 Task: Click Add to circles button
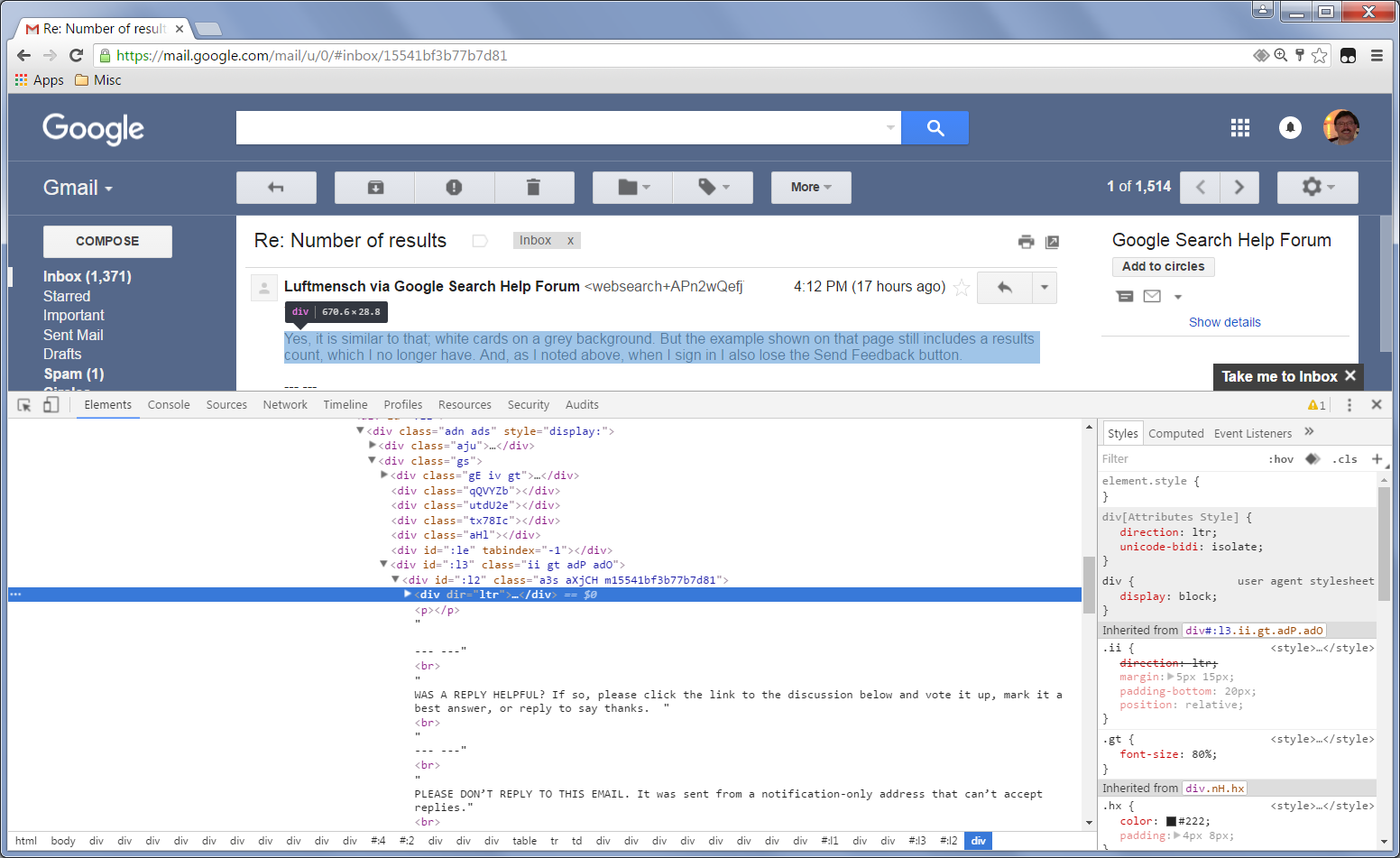tap(1164, 266)
